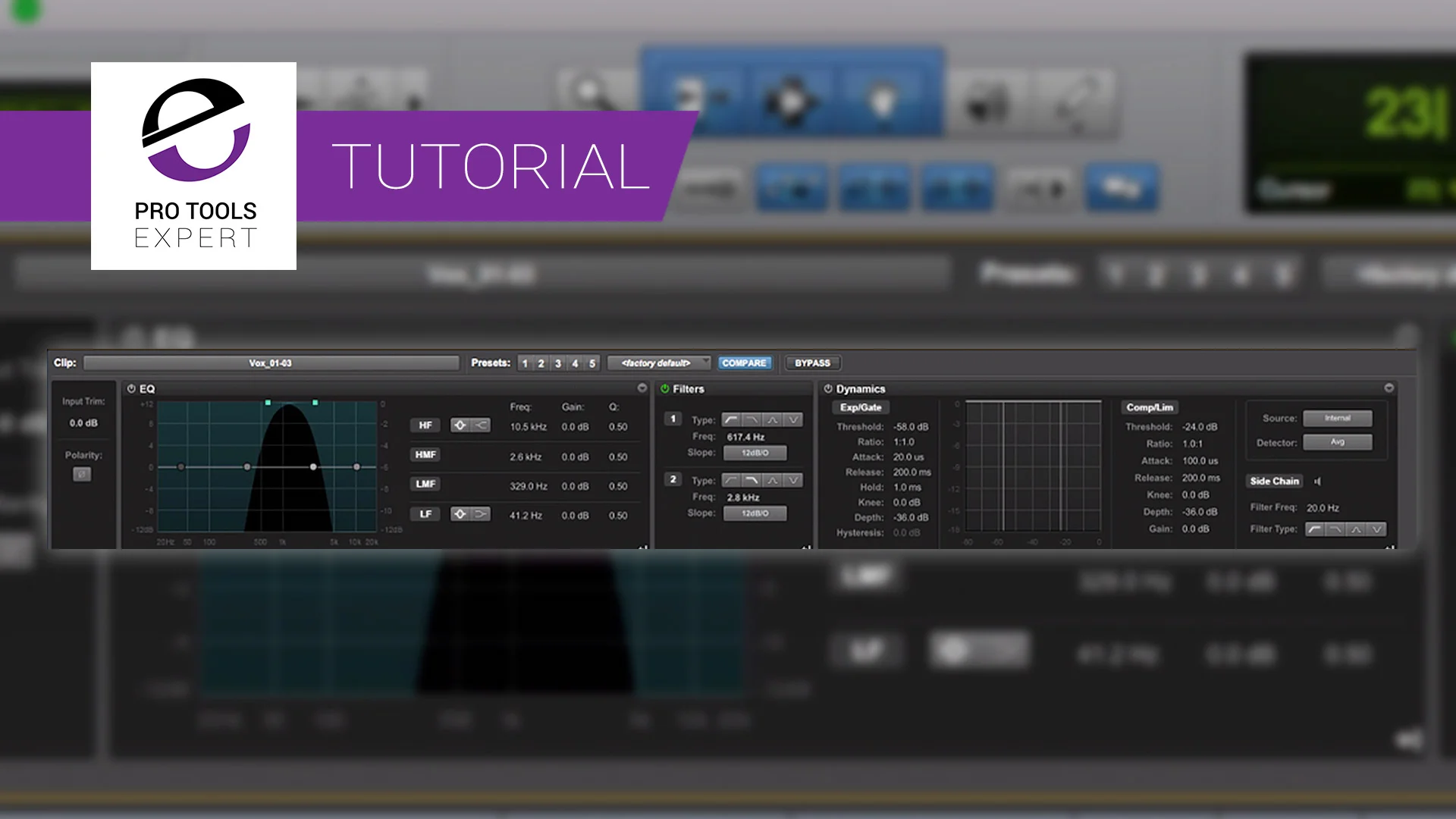Viewport: 1456px width, 819px height.
Task: Invert signal with the Polarity button
Action: [82, 475]
